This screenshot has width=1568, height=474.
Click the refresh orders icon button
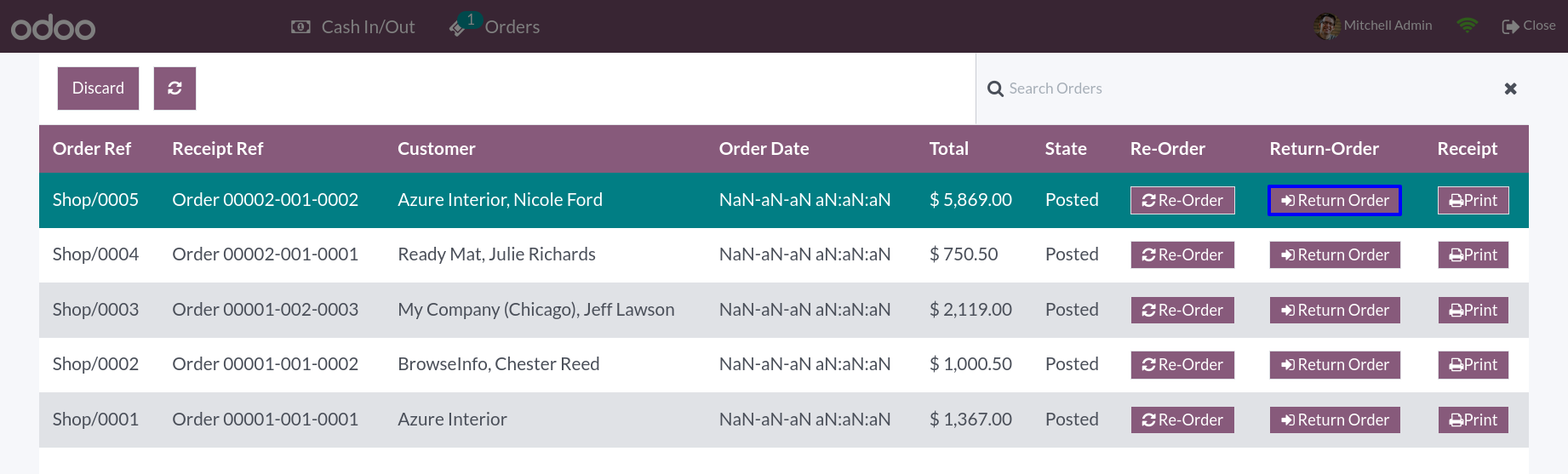175,89
